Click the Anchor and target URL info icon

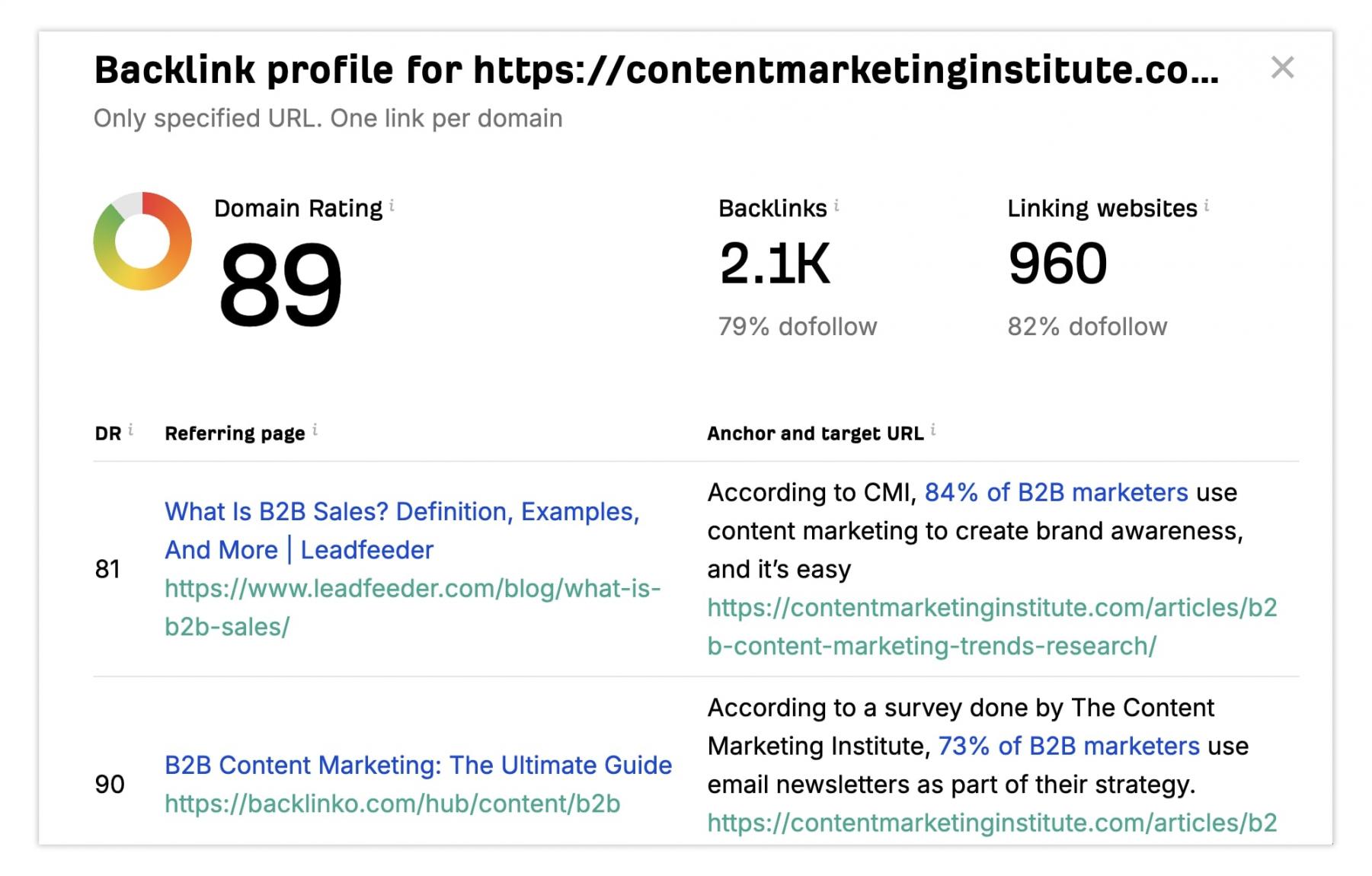pyautogui.click(x=933, y=430)
